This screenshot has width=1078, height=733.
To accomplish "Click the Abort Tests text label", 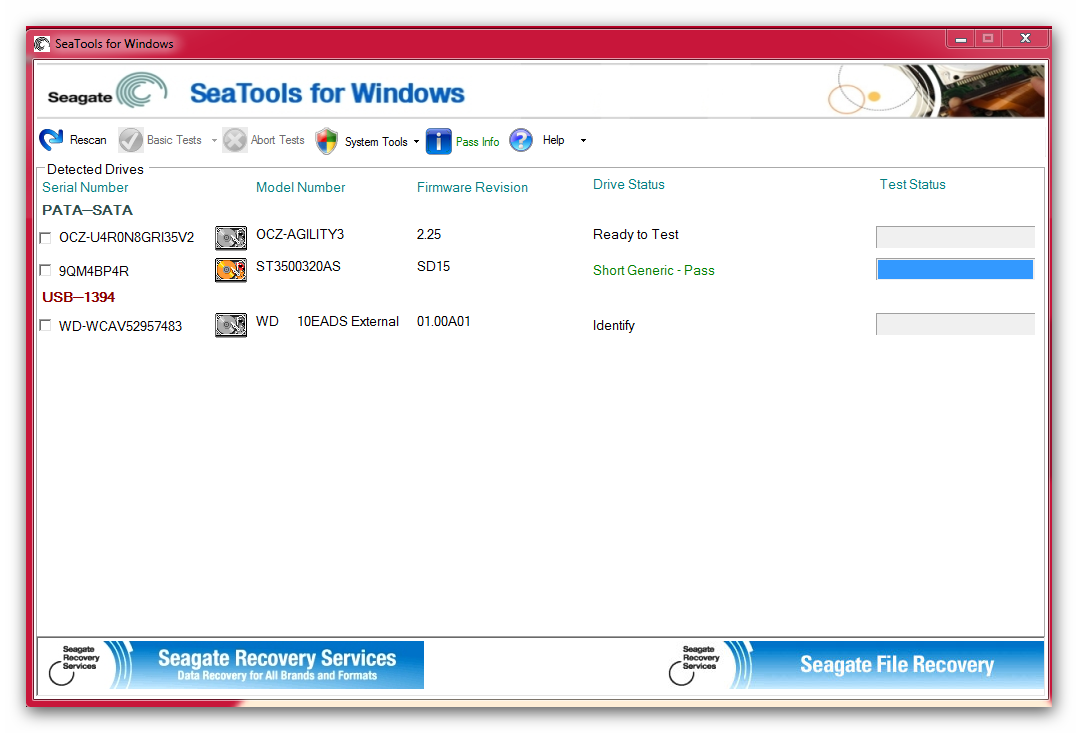I will coord(277,140).
